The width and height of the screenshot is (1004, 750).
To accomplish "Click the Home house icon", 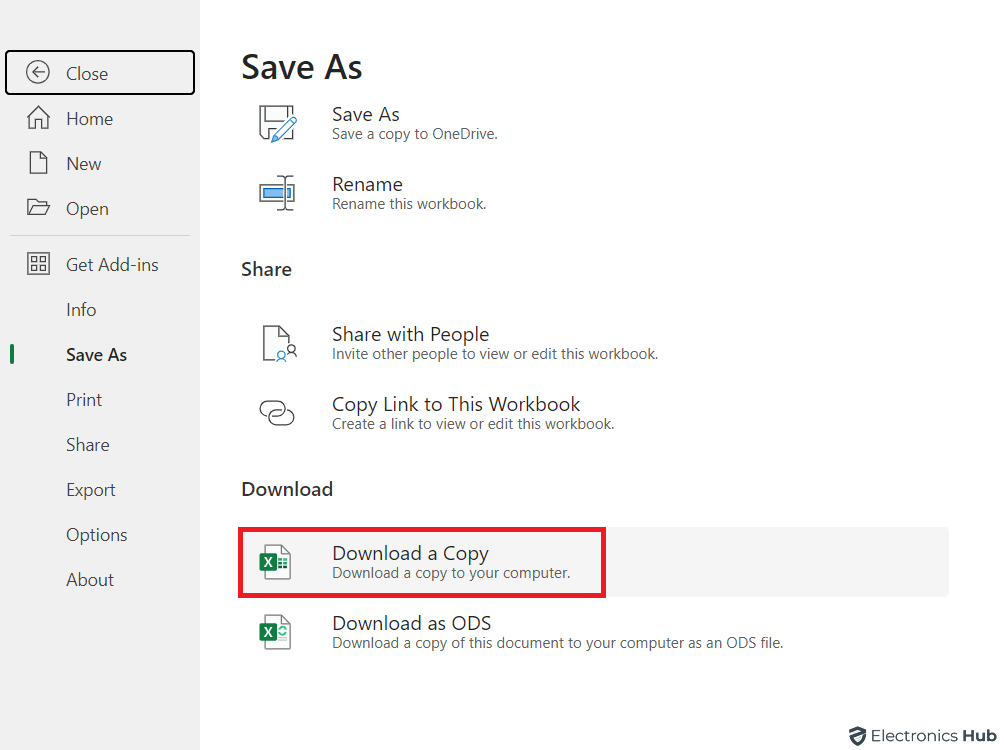I will pos(38,118).
